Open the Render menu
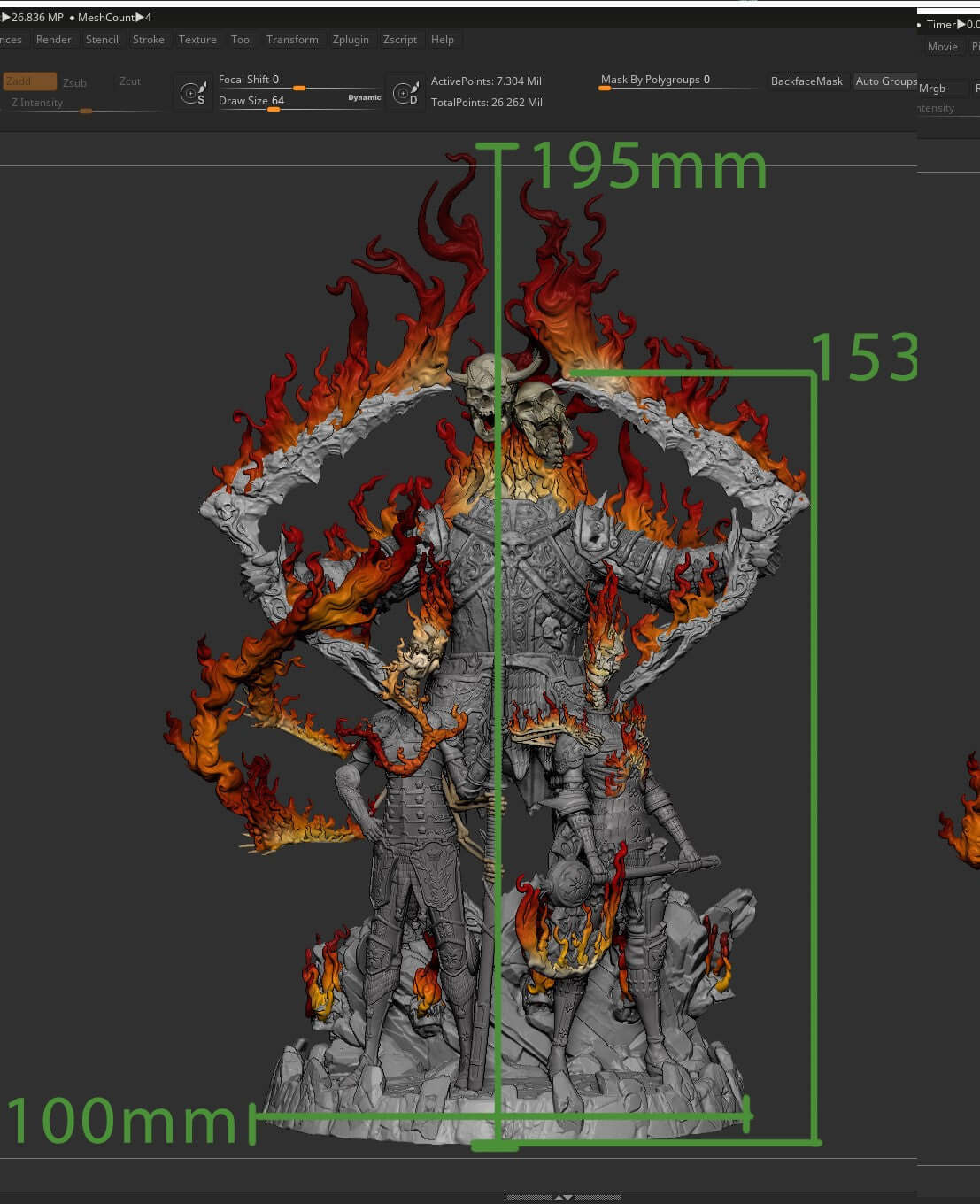Screen dimensions: 980x1204 coord(54,40)
